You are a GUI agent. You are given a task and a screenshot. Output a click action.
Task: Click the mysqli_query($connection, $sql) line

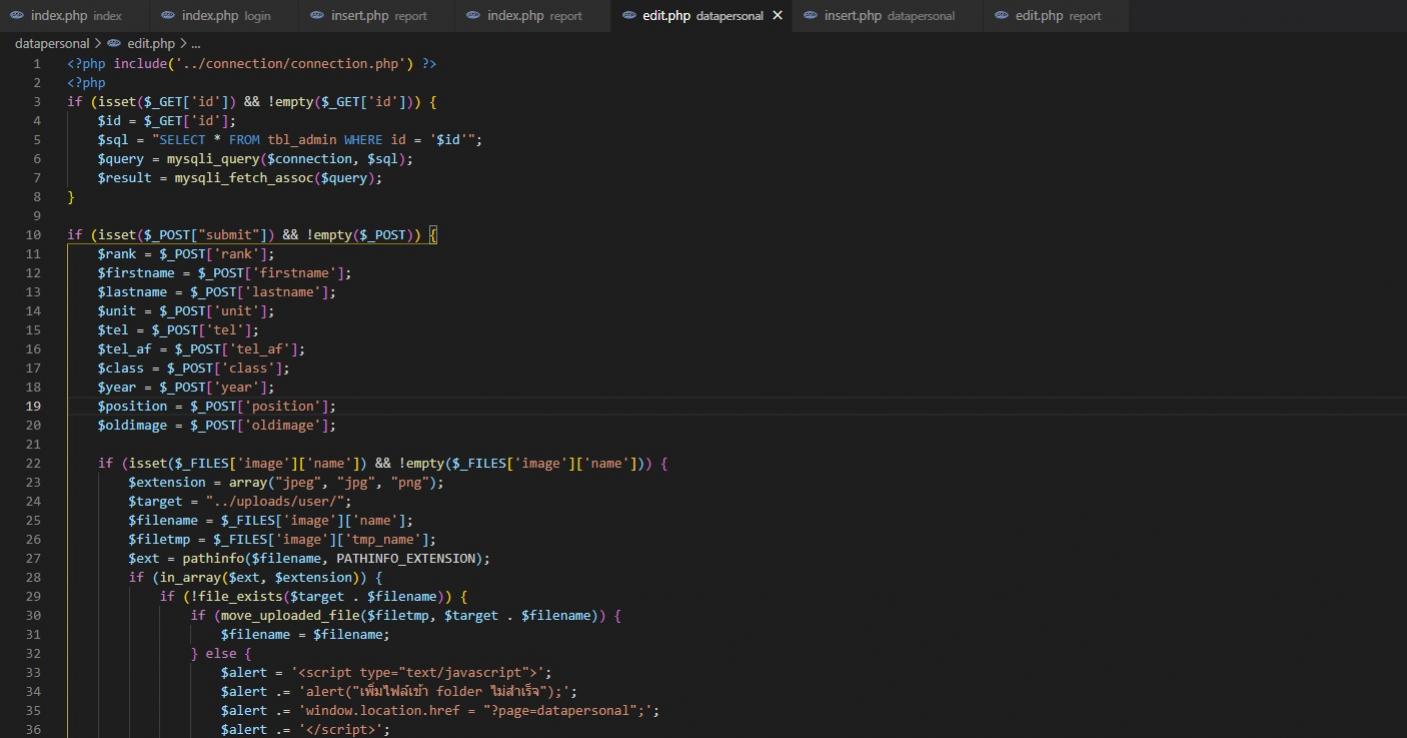click(255, 159)
